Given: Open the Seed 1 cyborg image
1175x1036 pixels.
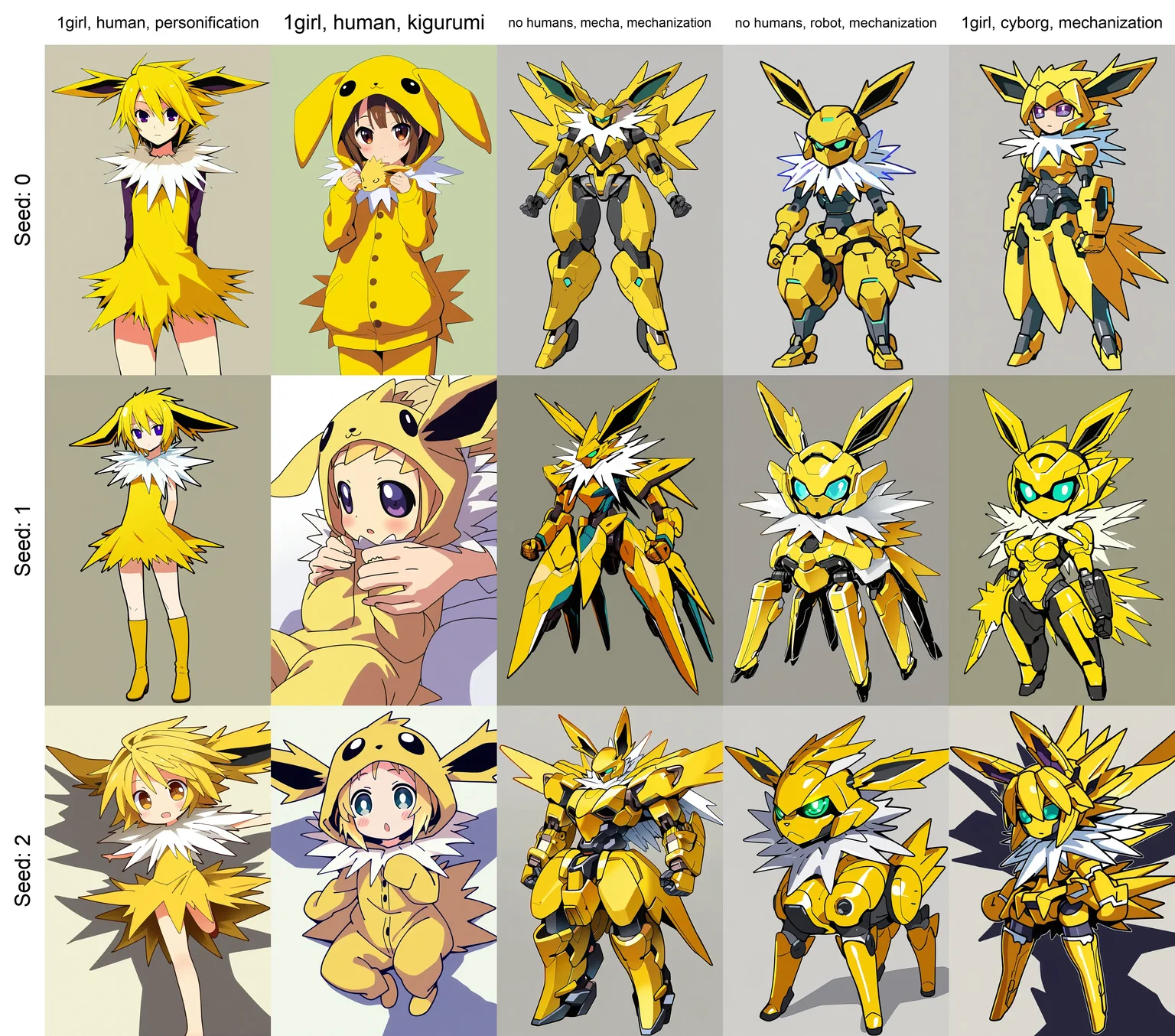Looking at the screenshot, I should (x=1062, y=540).
